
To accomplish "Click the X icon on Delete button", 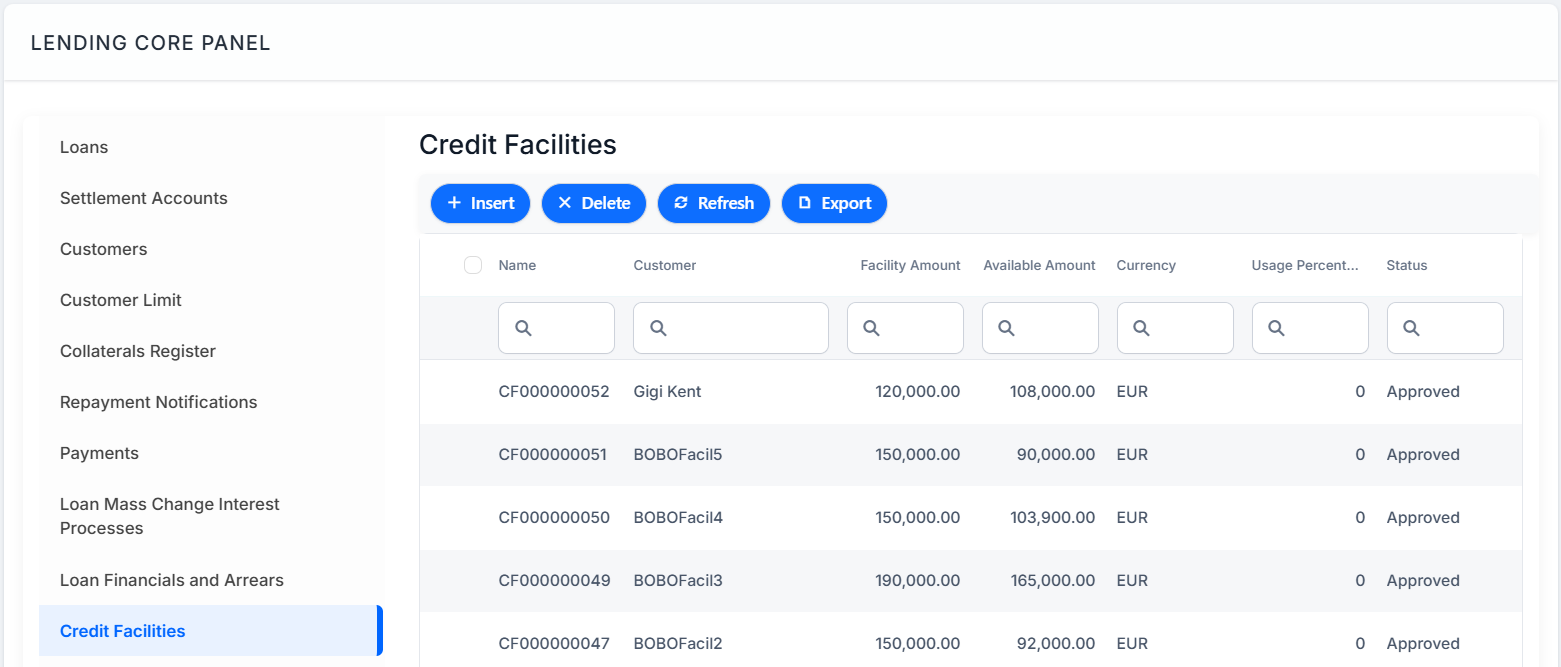I will (565, 203).
